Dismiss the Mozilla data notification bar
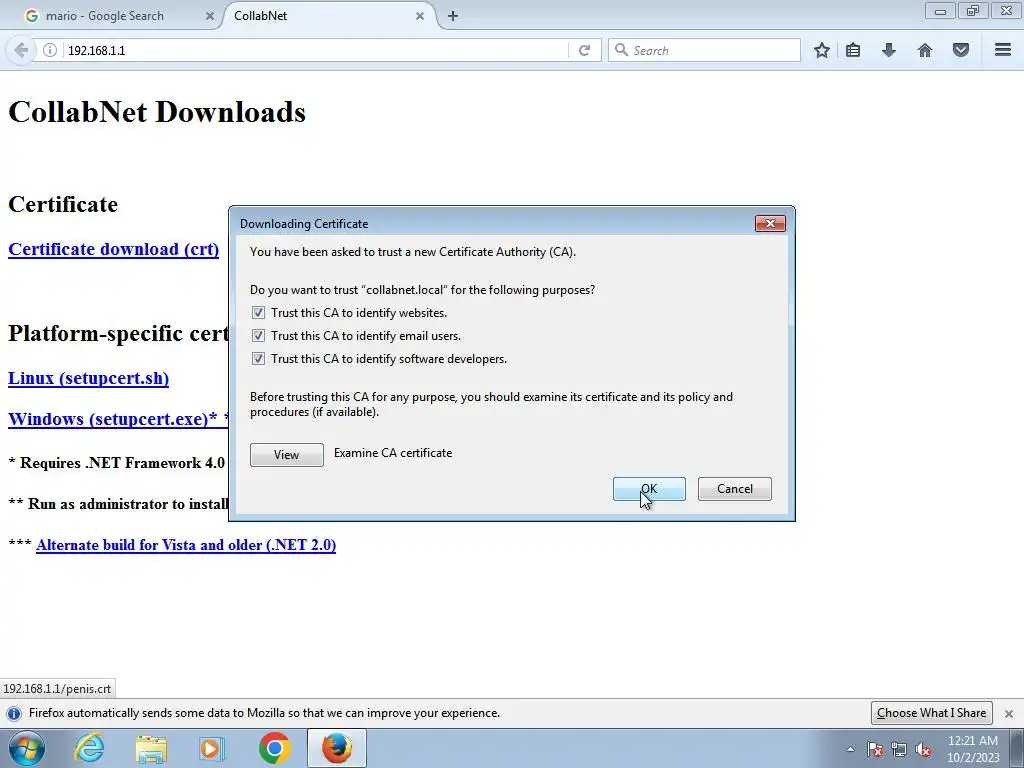 click(1008, 713)
